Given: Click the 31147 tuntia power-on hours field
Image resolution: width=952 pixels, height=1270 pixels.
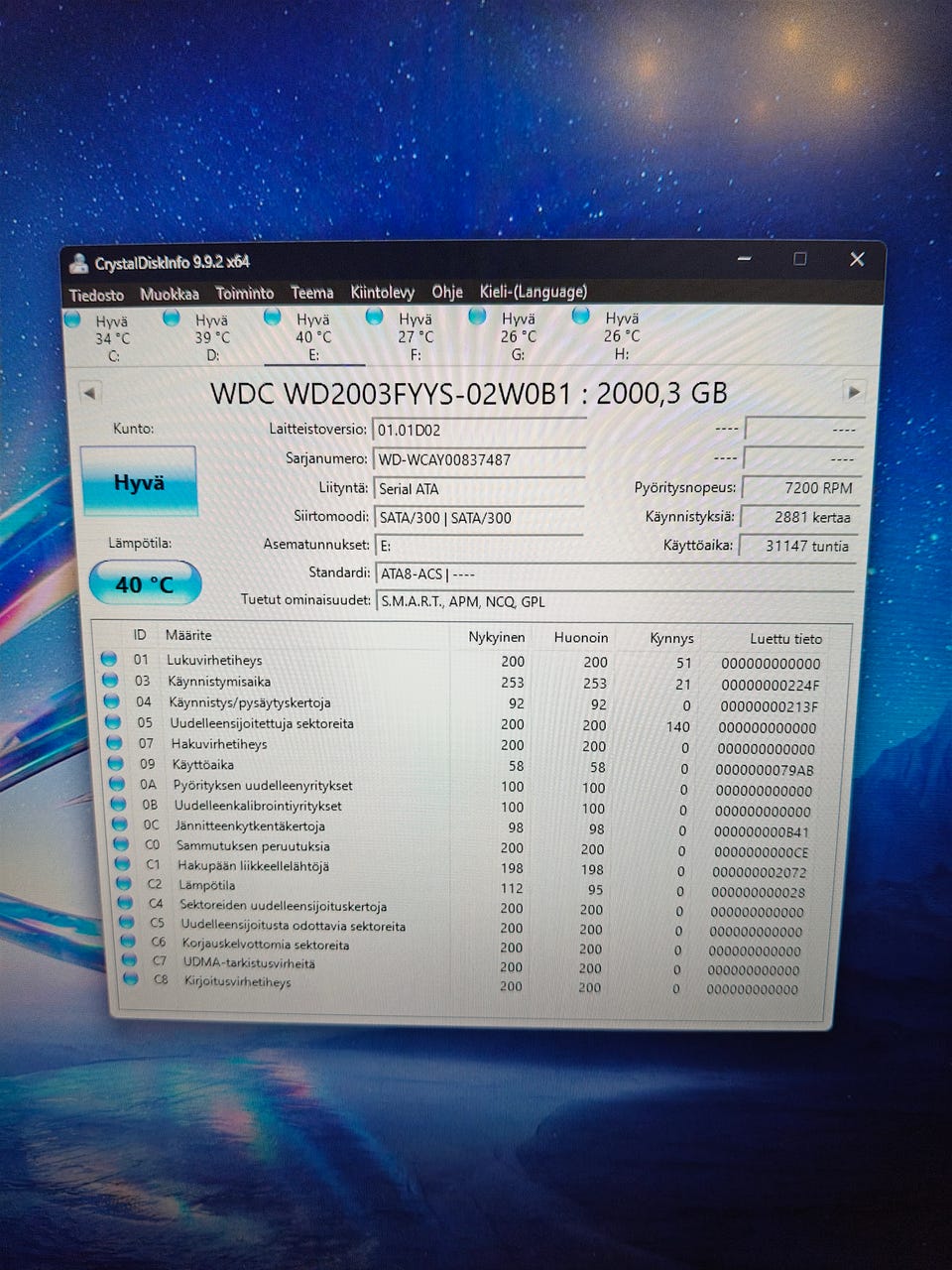Looking at the screenshot, I should click(x=798, y=545).
